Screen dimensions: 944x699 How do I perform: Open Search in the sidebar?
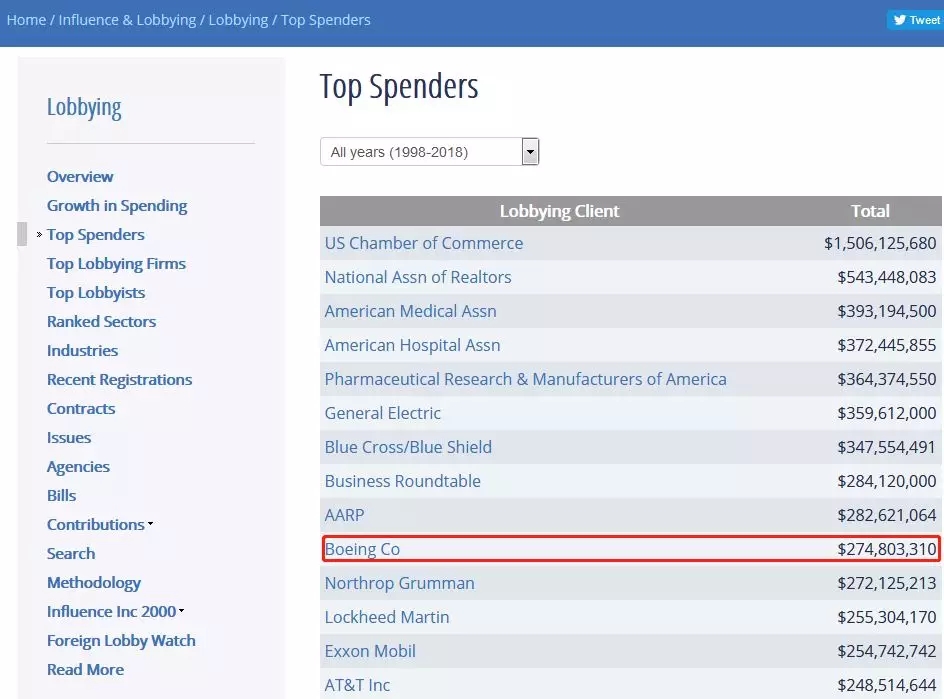tap(71, 553)
